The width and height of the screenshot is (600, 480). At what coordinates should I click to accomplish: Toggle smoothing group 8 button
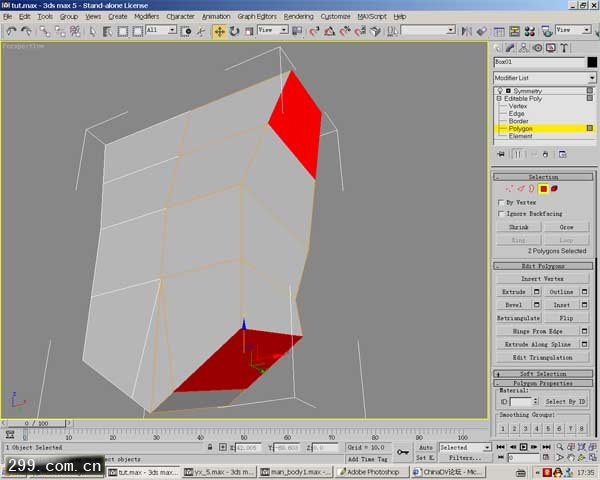582,428
